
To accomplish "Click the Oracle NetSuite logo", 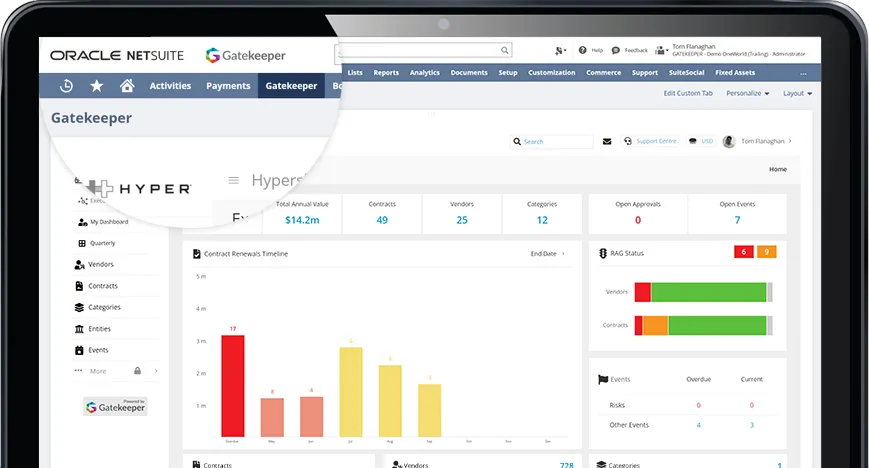I will [x=117, y=55].
